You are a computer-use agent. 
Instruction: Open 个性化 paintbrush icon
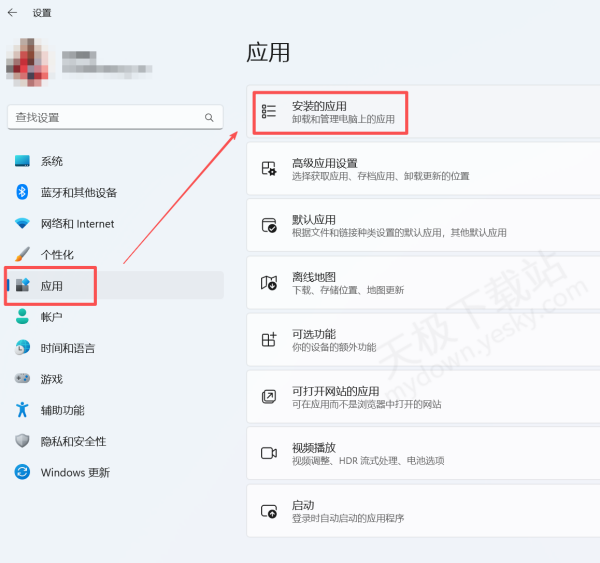click(22, 255)
